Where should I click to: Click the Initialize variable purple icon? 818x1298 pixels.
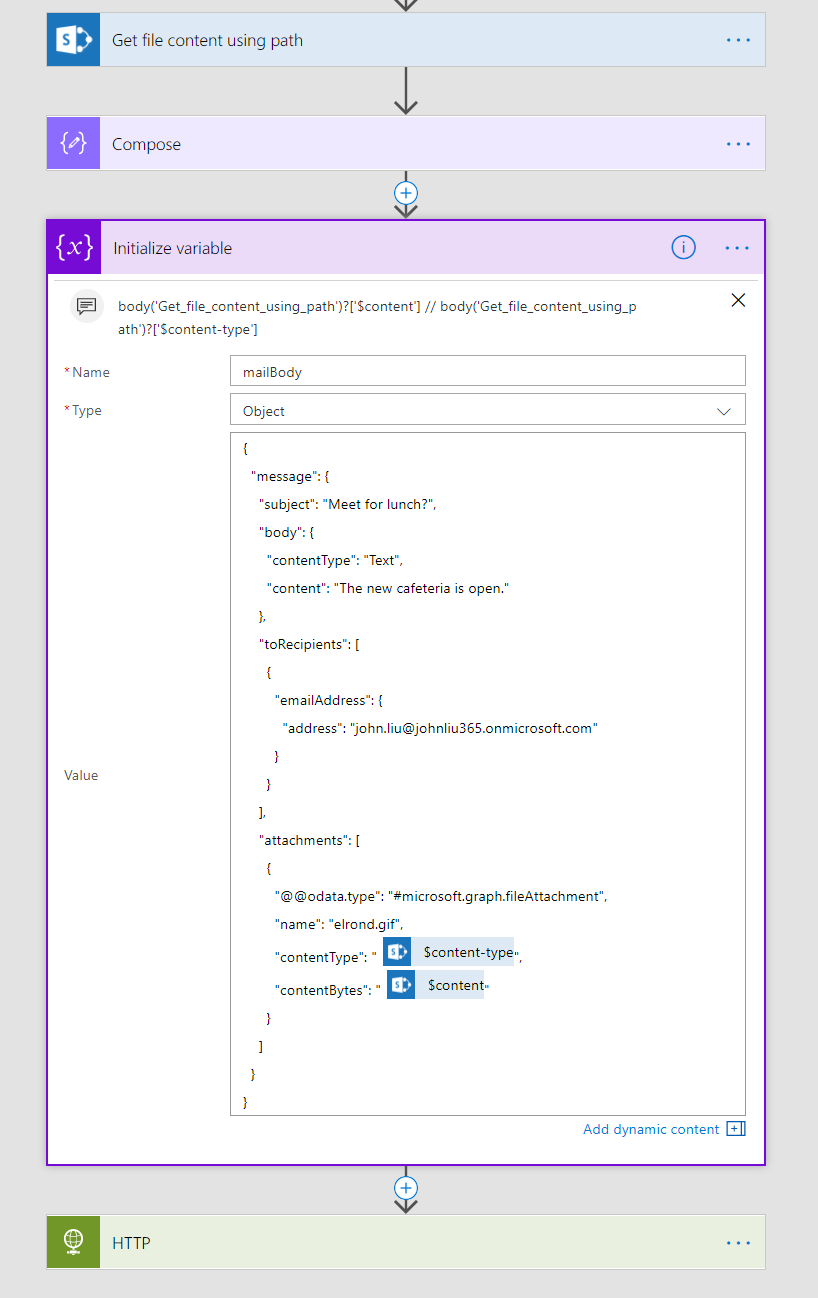(x=74, y=248)
